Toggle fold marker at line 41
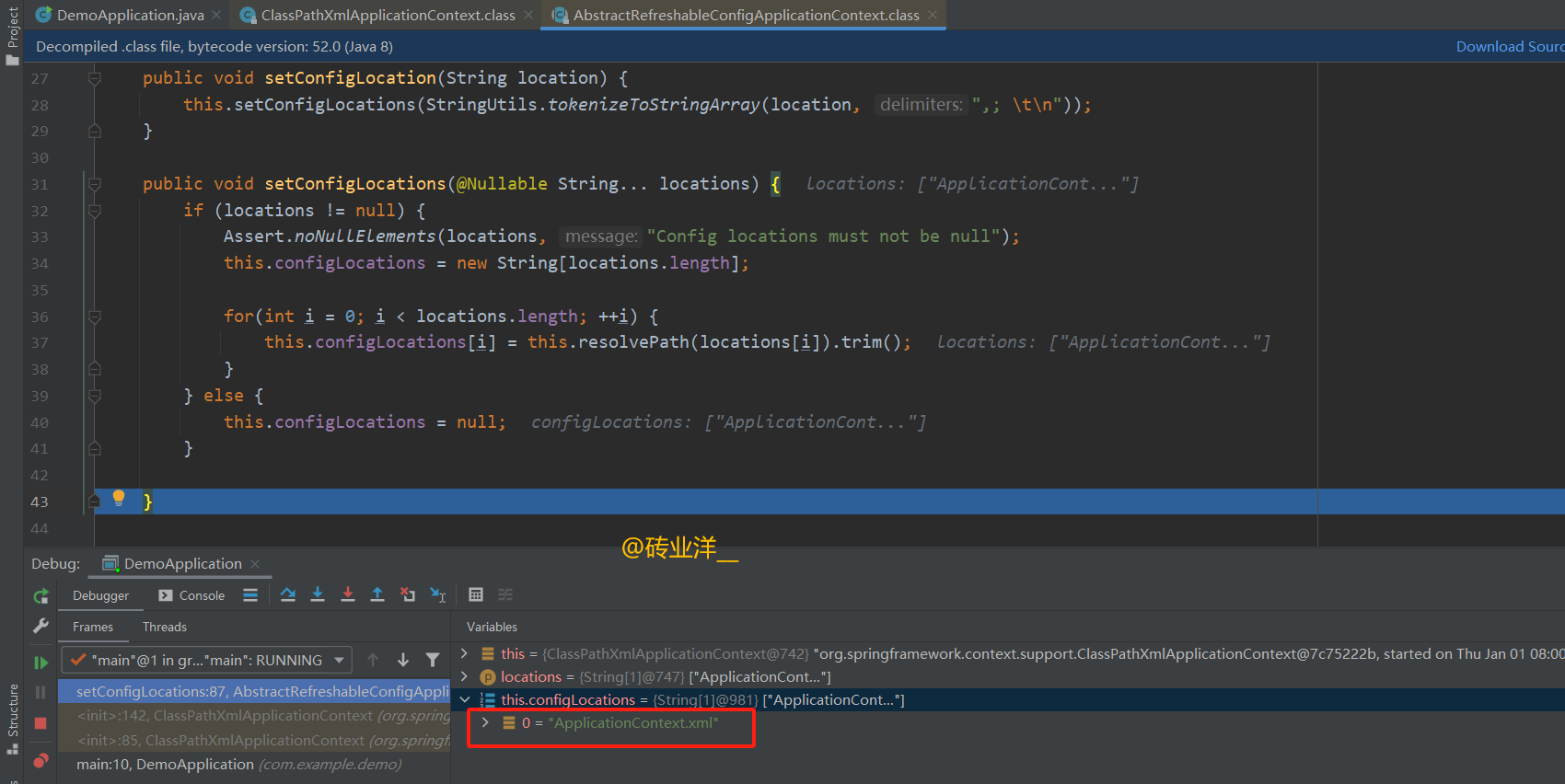The height and width of the screenshot is (784, 1565). (94, 448)
